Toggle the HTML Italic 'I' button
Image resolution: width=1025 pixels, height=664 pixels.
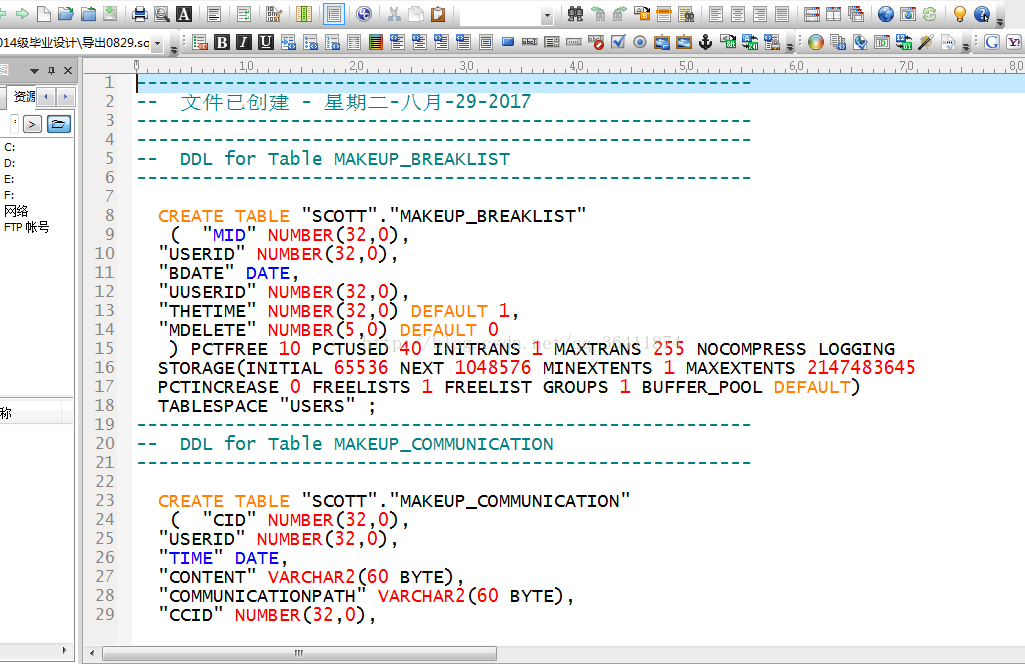coord(244,42)
